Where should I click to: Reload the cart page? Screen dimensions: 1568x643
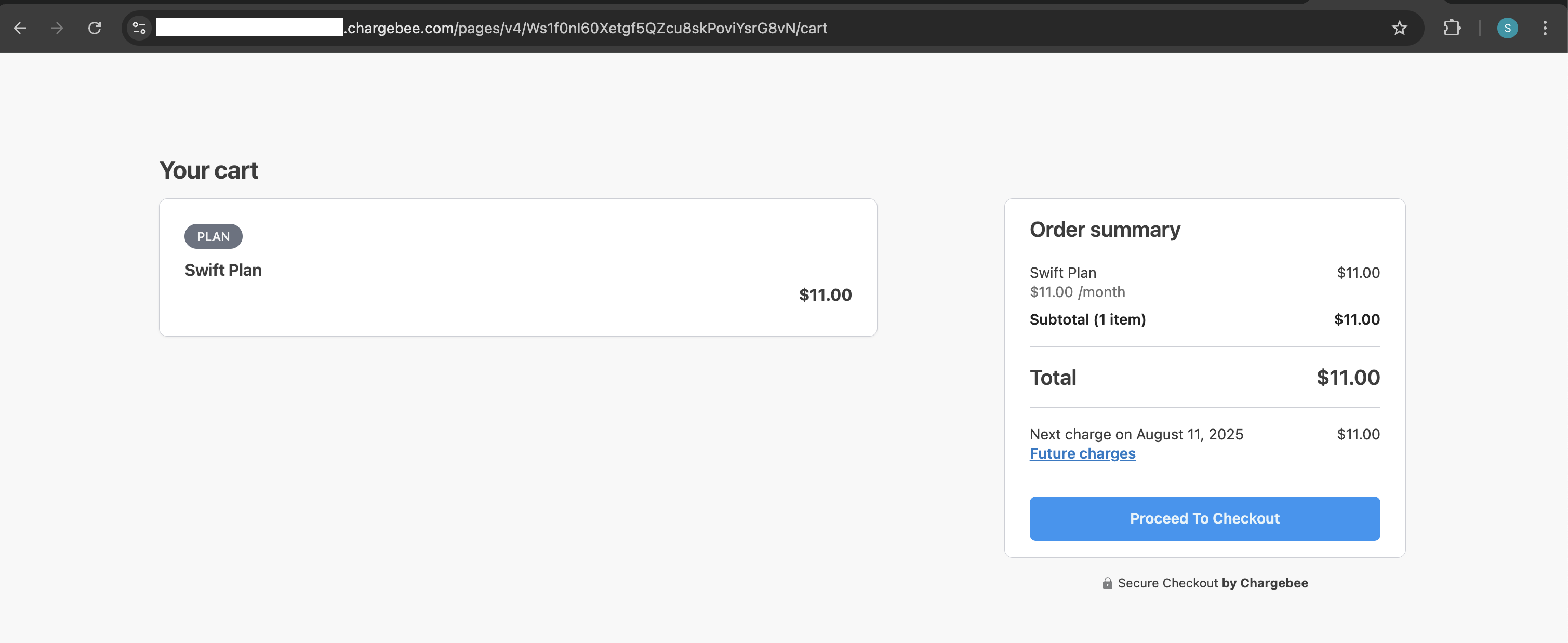pyautogui.click(x=95, y=28)
